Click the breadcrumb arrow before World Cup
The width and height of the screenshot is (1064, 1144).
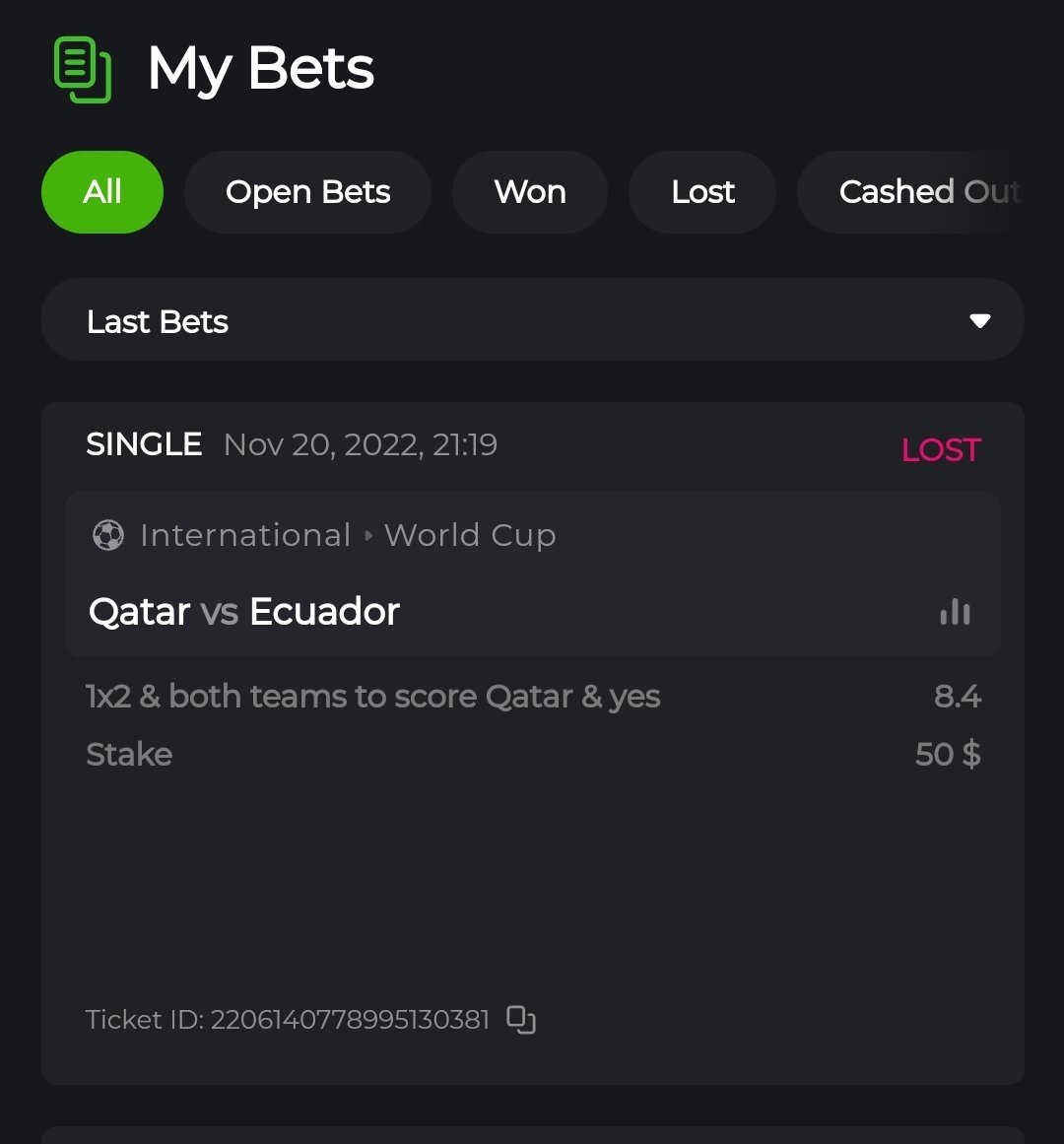tap(368, 536)
